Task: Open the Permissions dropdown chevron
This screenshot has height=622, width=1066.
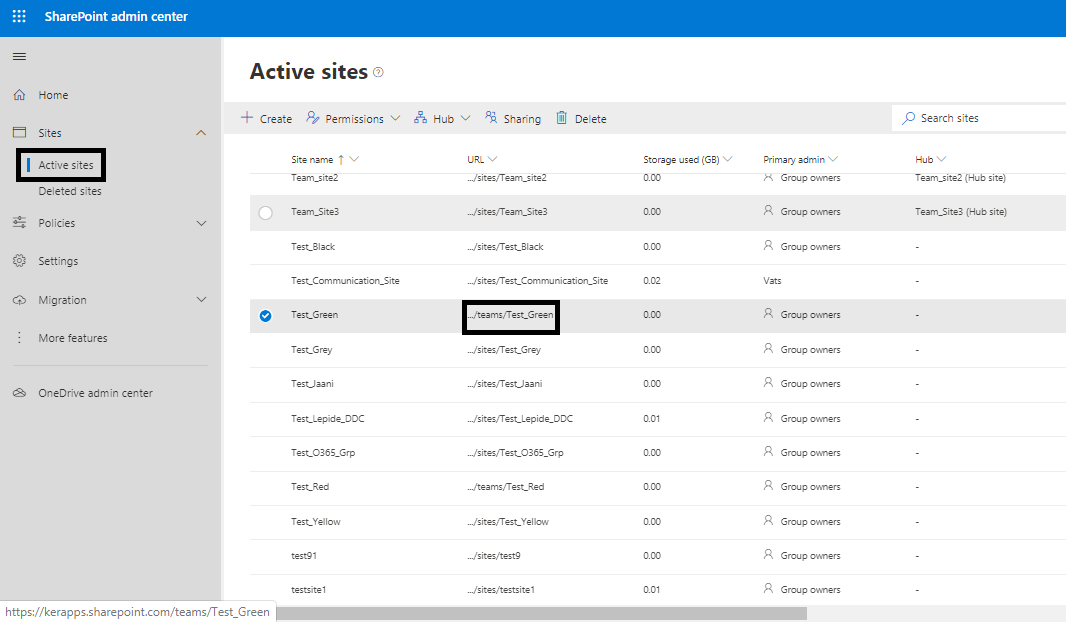Action: click(x=396, y=118)
